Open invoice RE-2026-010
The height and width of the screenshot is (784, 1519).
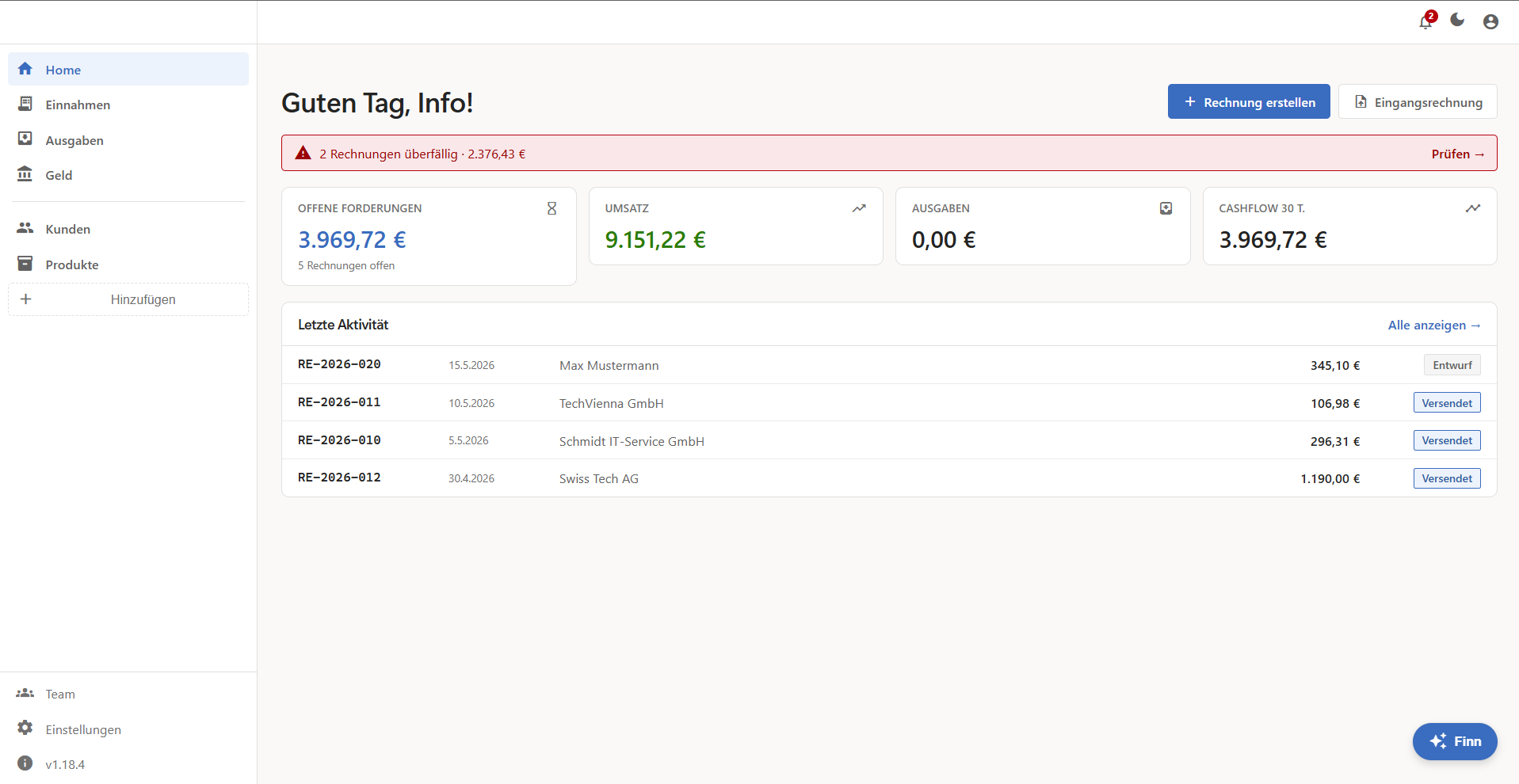[x=339, y=440]
